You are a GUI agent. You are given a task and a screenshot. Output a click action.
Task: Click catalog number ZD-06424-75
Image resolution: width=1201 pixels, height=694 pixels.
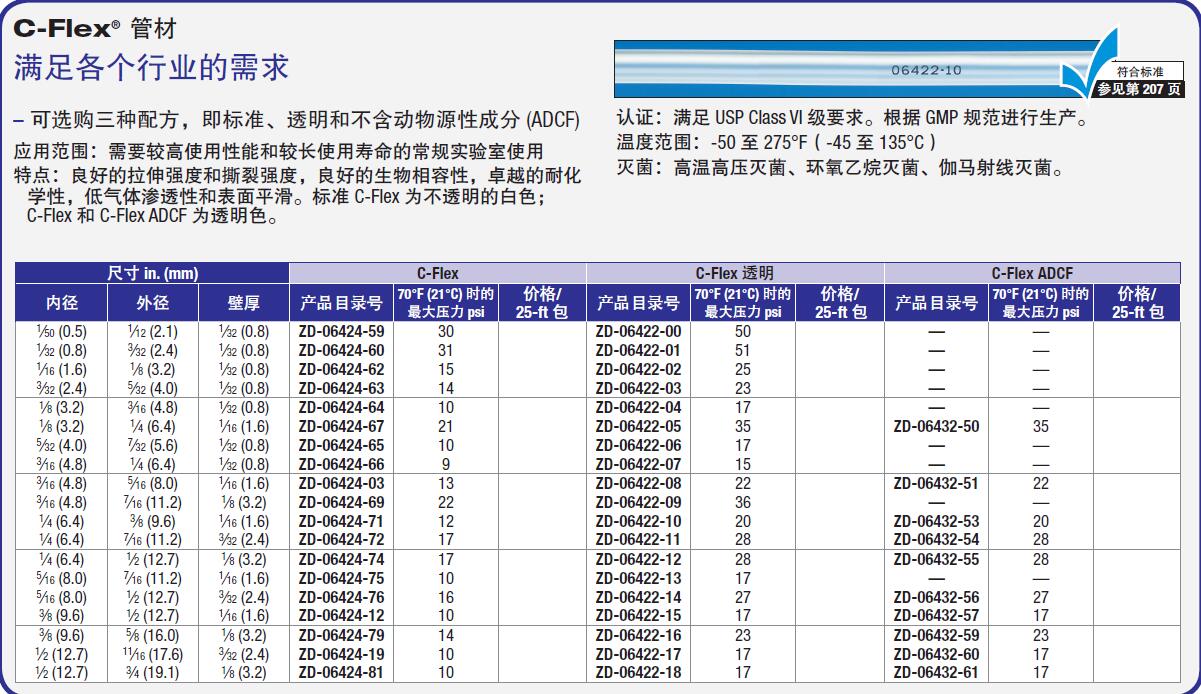(341, 578)
